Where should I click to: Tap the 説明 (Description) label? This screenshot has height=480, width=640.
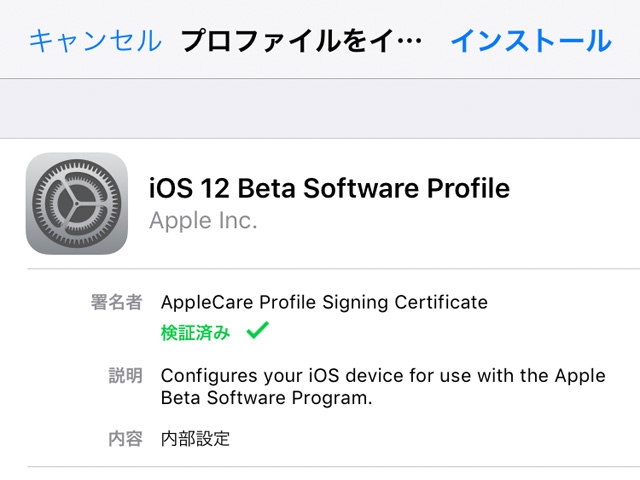(x=125, y=376)
